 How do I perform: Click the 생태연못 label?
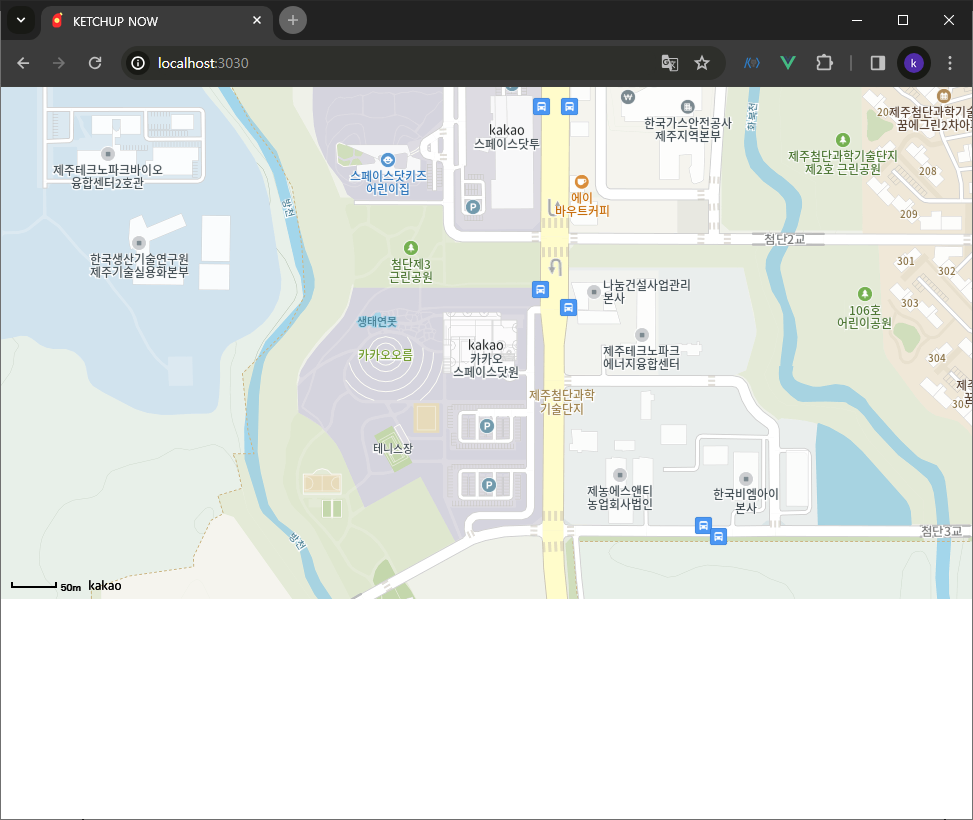click(377, 322)
